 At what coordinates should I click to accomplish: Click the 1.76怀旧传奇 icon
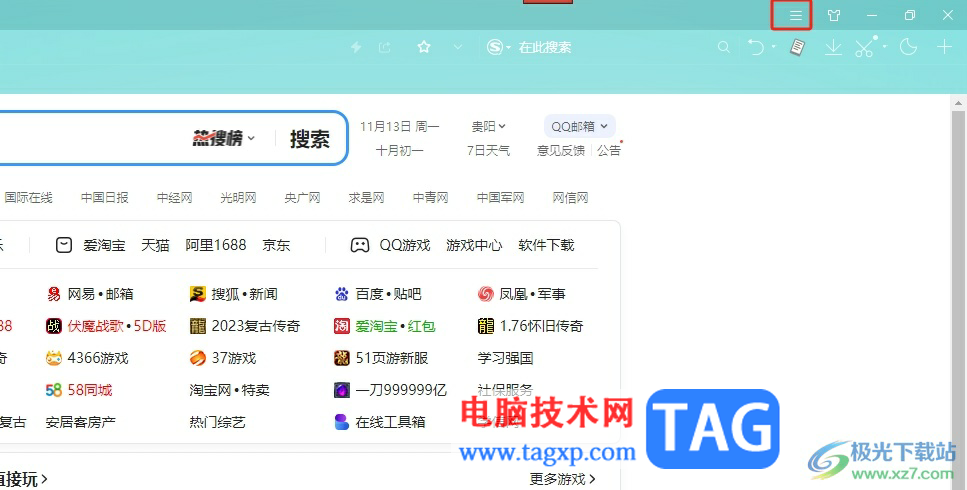(x=486, y=326)
